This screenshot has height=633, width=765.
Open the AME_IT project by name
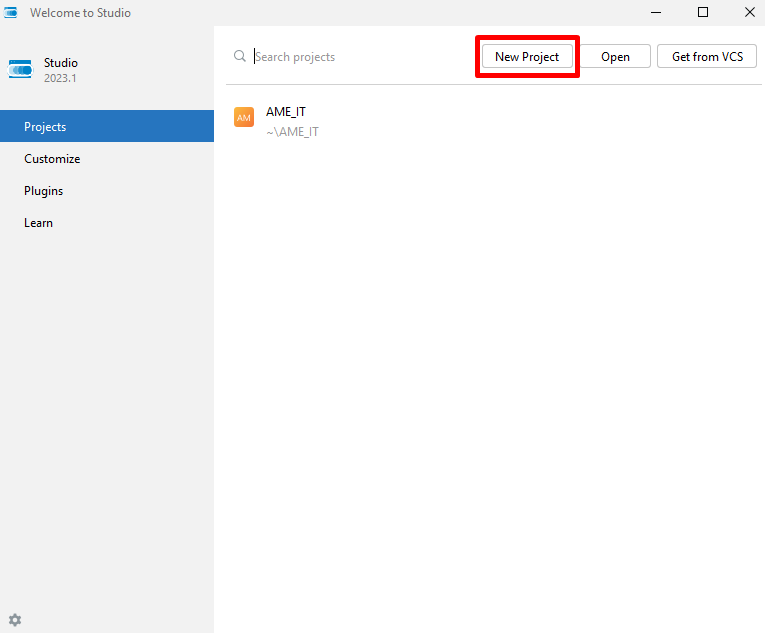(x=286, y=112)
